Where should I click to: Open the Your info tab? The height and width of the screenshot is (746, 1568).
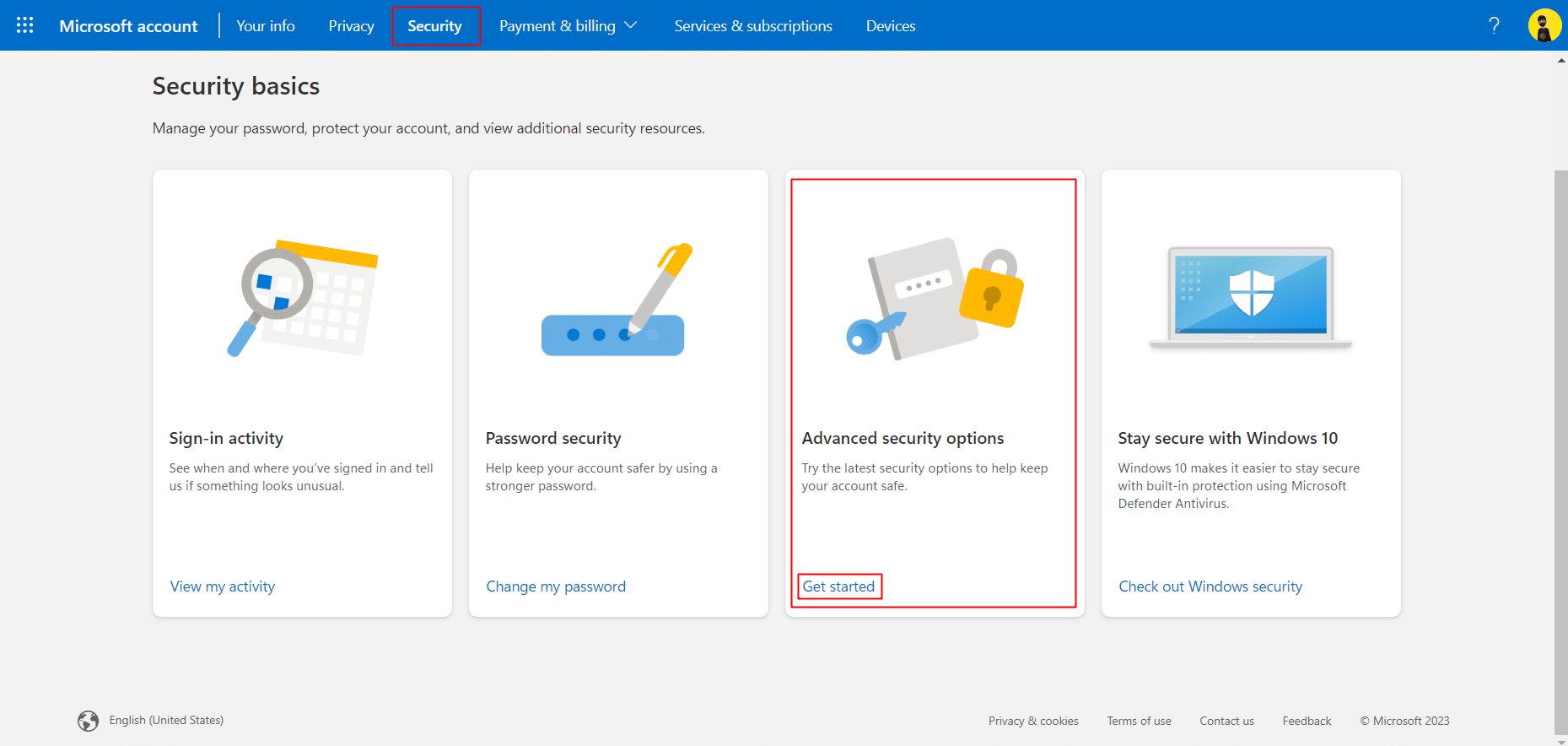pyautogui.click(x=266, y=26)
